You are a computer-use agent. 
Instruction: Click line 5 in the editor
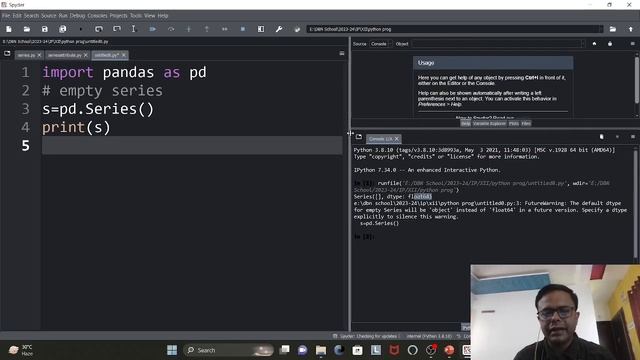click(x=192, y=145)
